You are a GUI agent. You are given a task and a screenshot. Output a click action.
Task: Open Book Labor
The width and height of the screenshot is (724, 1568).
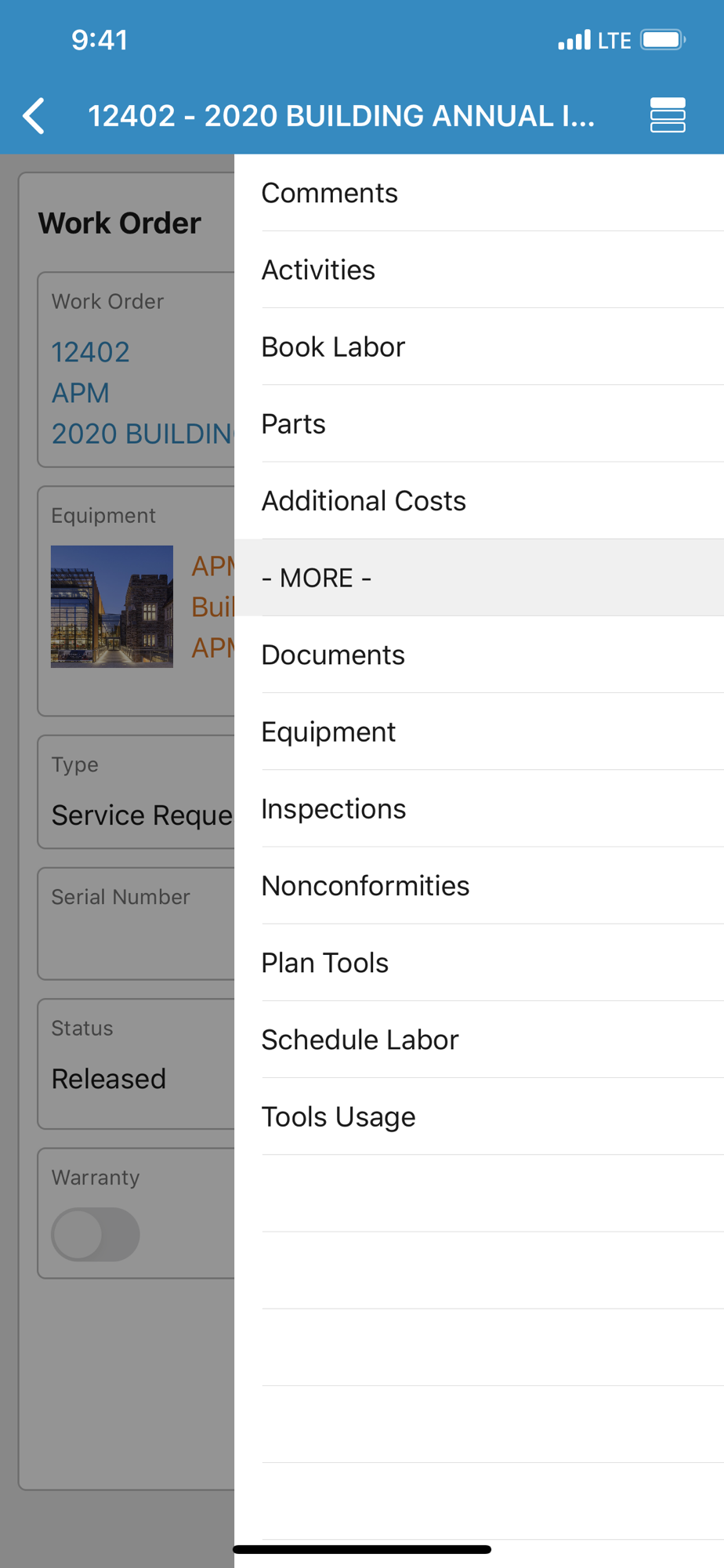[x=479, y=347]
